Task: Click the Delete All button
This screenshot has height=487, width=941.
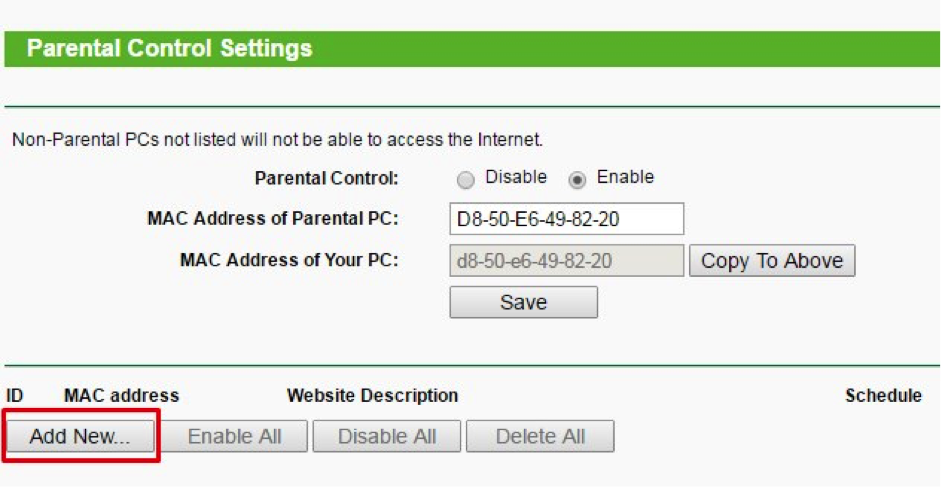Action: point(540,436)
